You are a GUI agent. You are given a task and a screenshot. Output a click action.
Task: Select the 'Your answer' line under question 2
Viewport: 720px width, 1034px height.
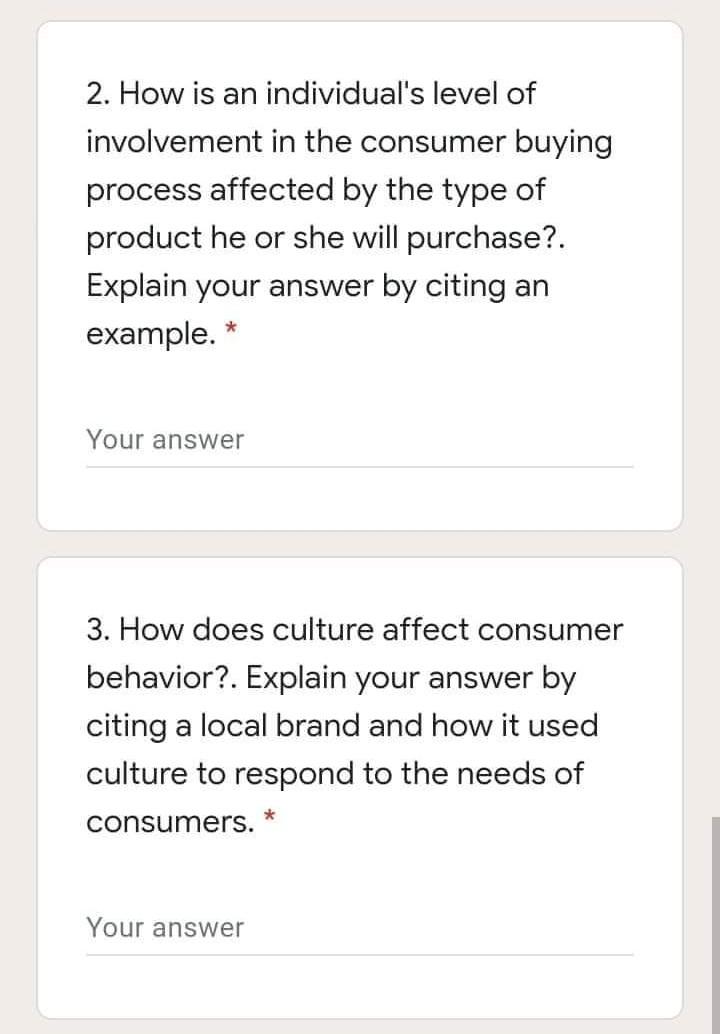(165, 439)
